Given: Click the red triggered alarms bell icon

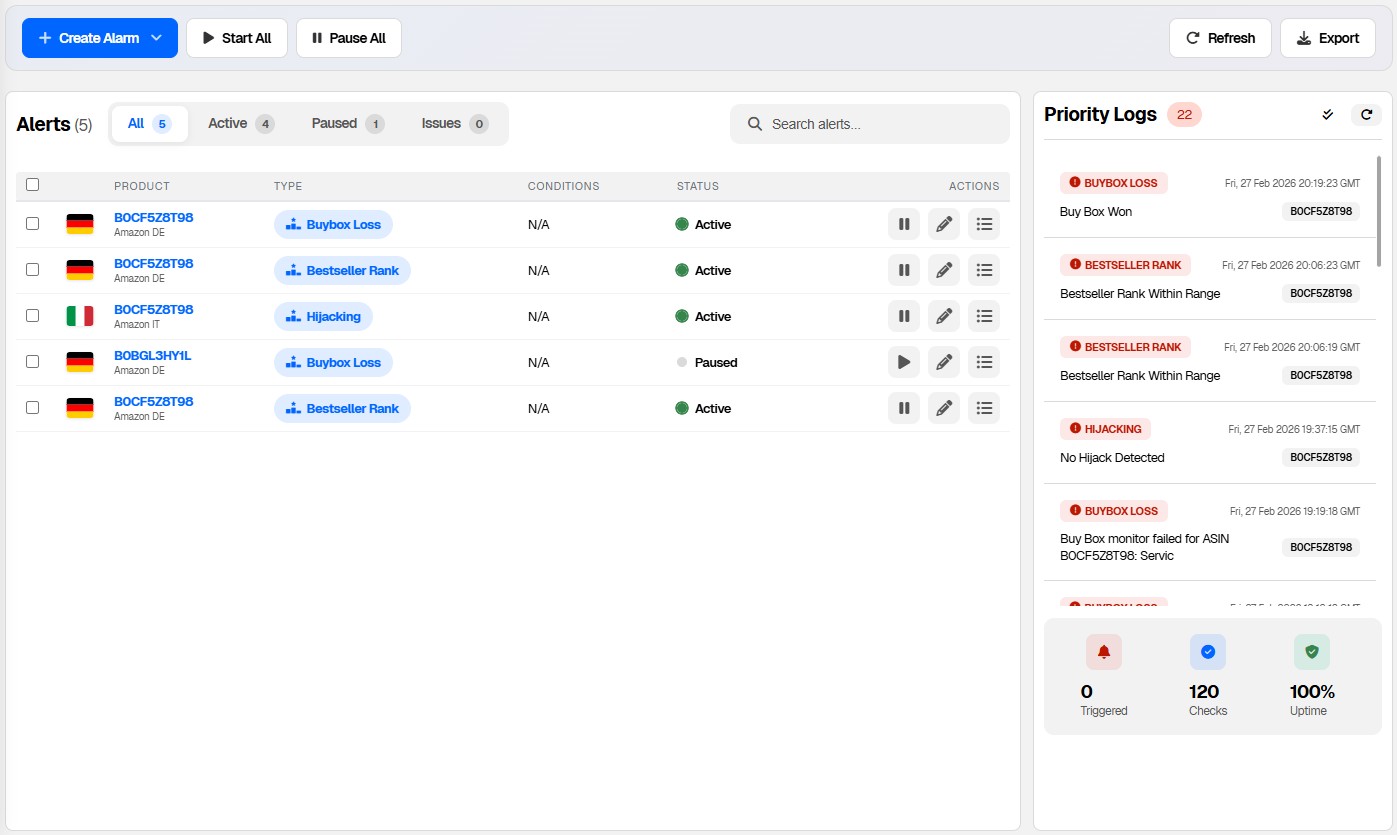Looking at the screenshot, I should point(1103,651).
